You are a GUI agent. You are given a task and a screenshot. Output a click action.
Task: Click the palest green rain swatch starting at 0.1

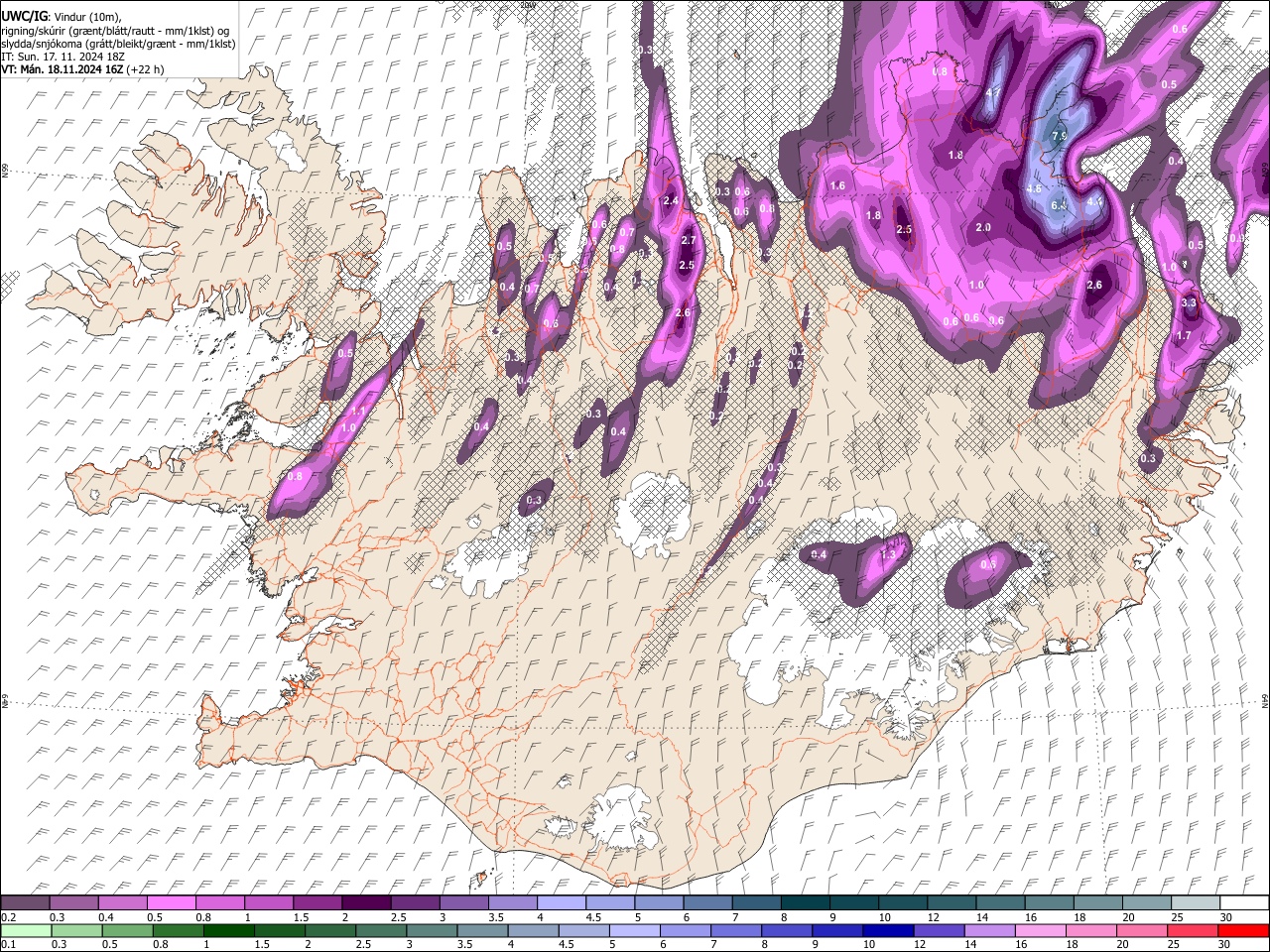pyautogui.click(x=25, y=930)
